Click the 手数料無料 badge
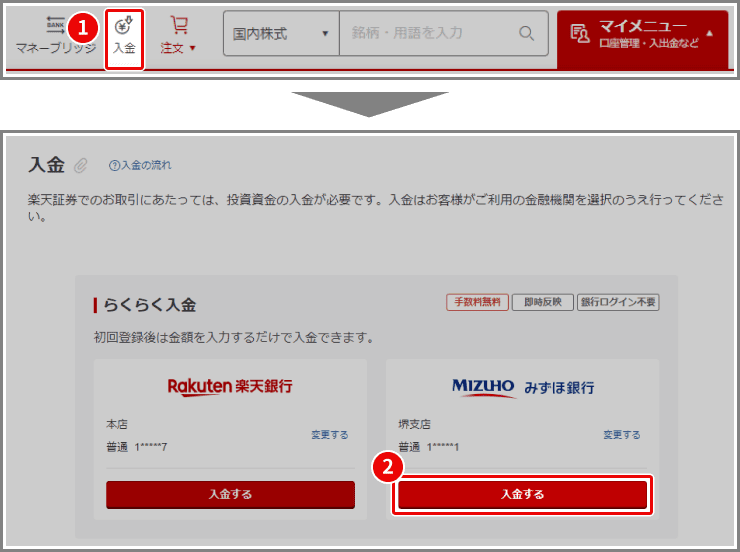Screen dimensions: 740x552 [x=477, y=303]
